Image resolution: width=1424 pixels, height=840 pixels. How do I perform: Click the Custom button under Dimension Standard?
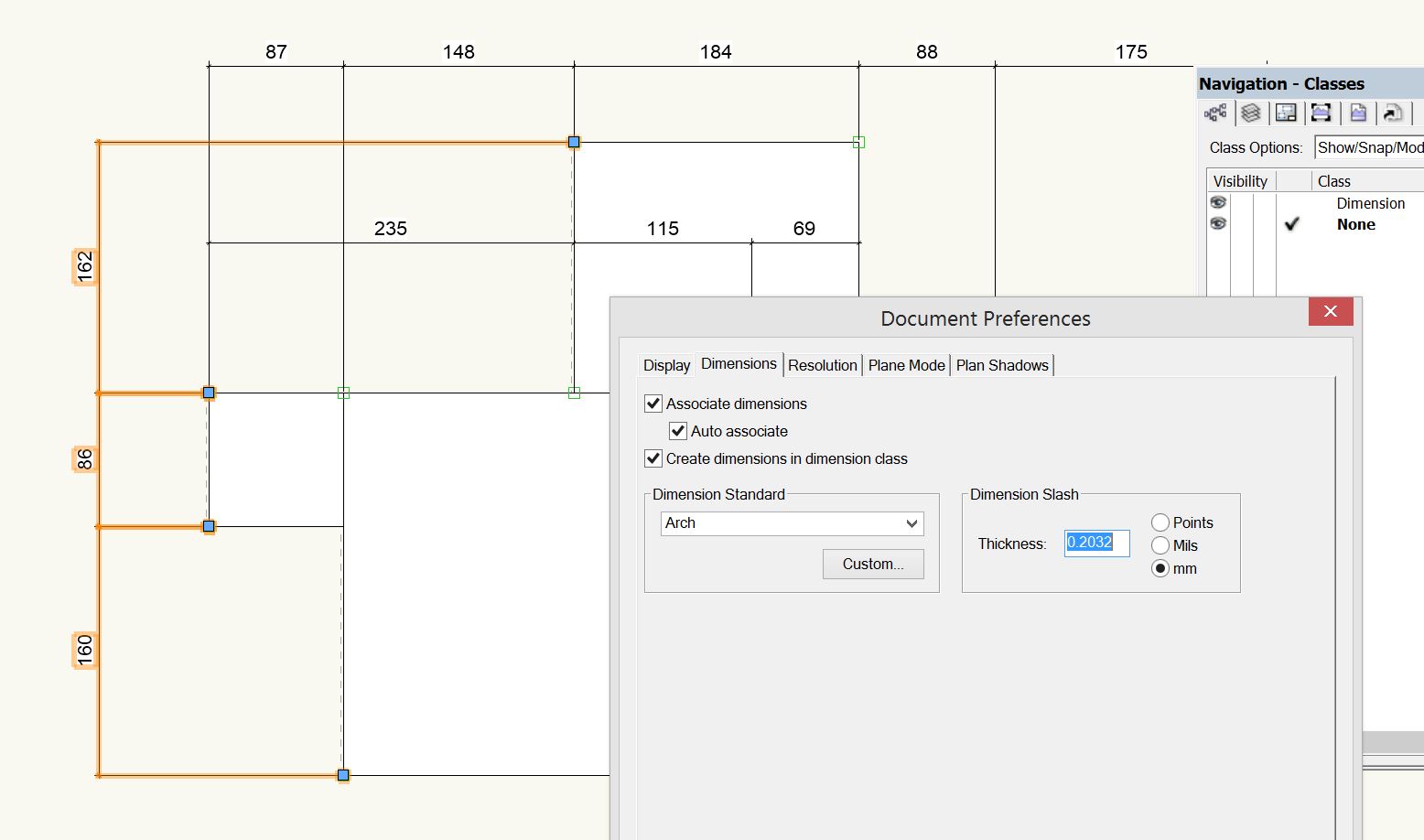[872, 564]
